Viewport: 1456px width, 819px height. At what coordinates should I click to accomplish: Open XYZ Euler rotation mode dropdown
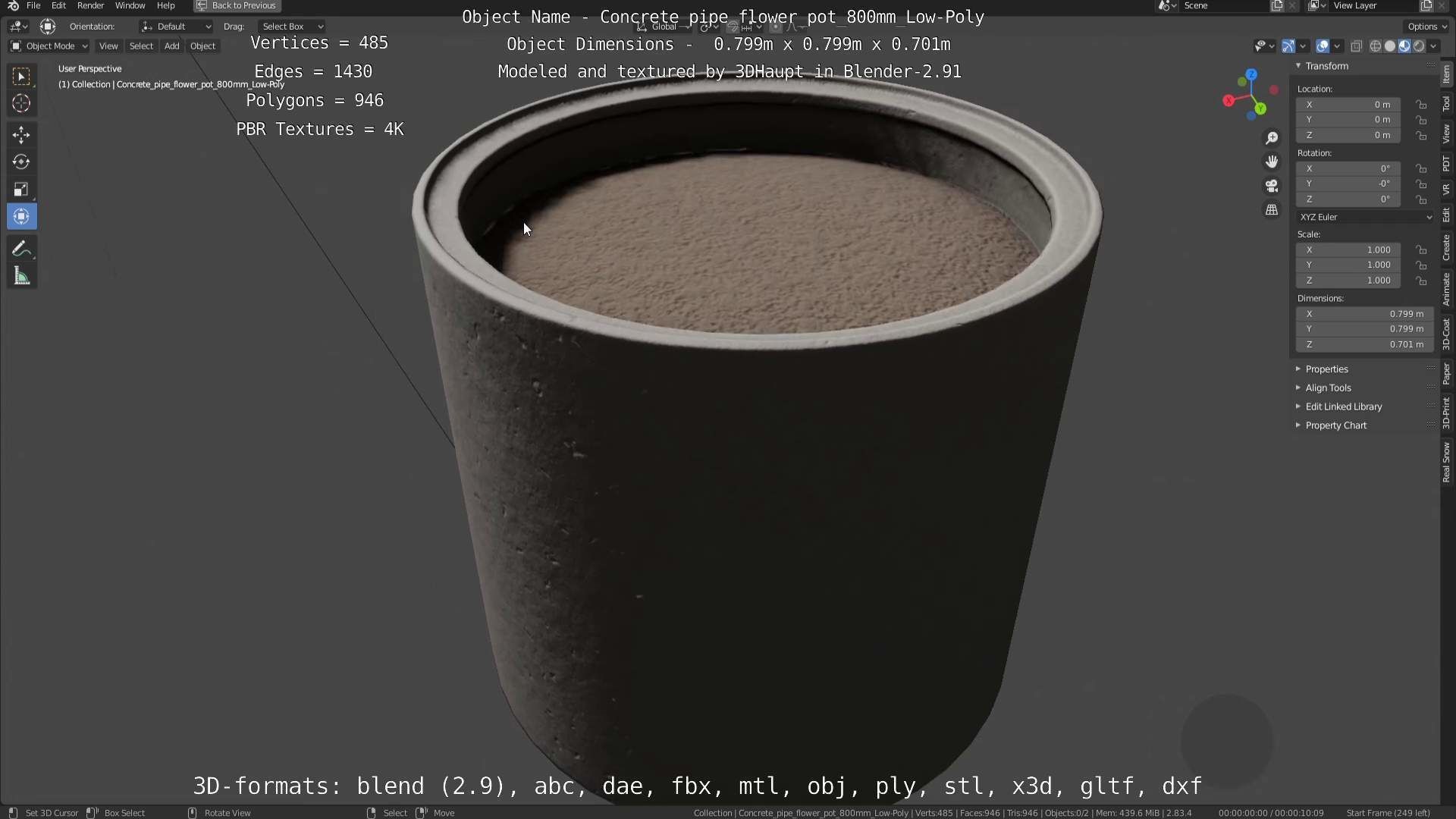click(1364, 217)
